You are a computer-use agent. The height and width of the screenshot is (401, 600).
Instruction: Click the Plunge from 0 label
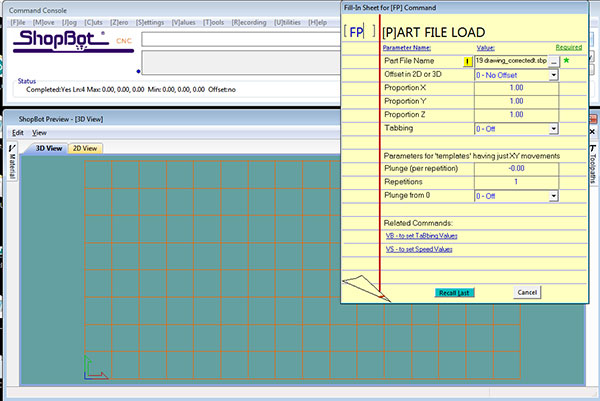[407, 195]
